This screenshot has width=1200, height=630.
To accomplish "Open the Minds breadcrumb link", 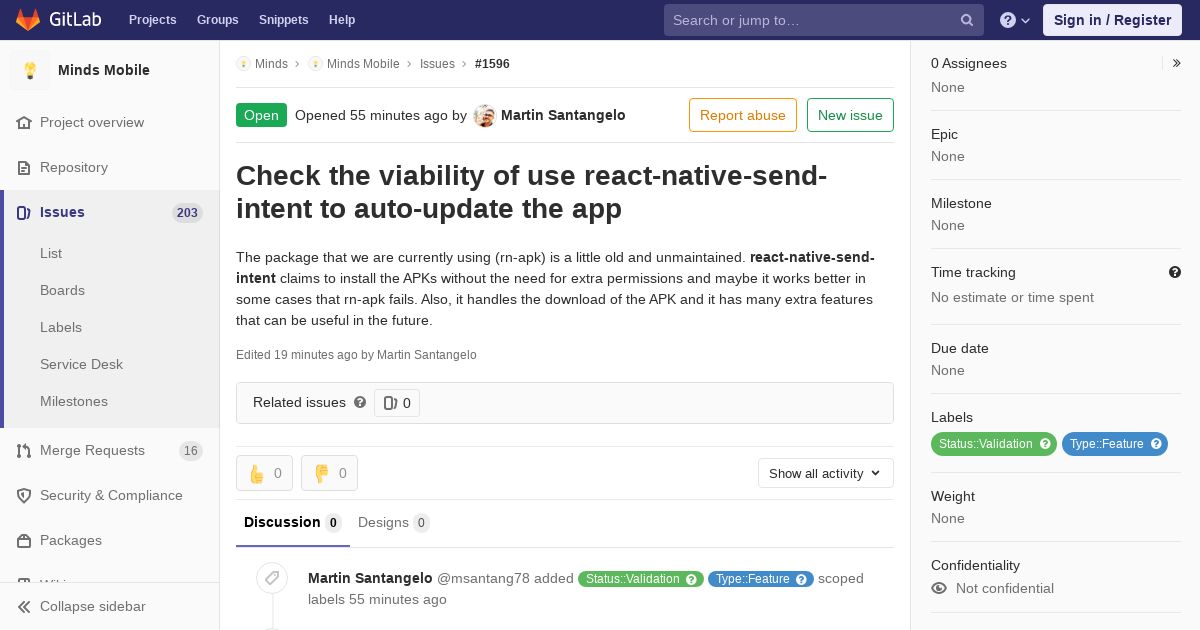I will tap(271, 64).
